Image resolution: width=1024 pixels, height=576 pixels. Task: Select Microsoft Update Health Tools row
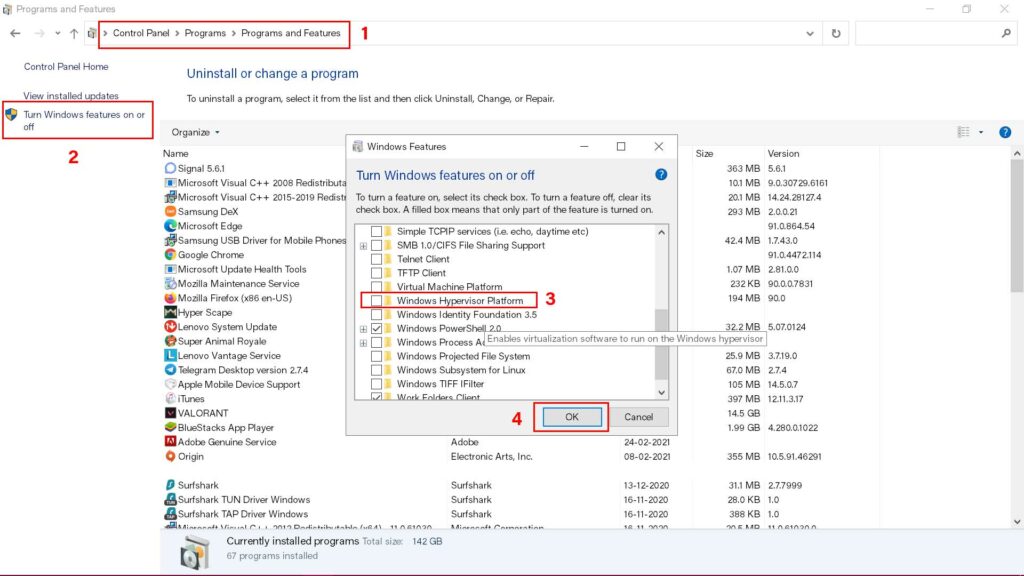point(242,269)
